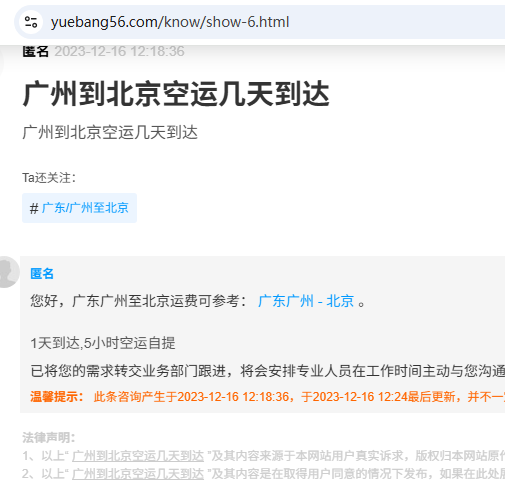Open the blue 匿名 answerer profile name
Screen dimensions: 505x487
coord(42,274)
